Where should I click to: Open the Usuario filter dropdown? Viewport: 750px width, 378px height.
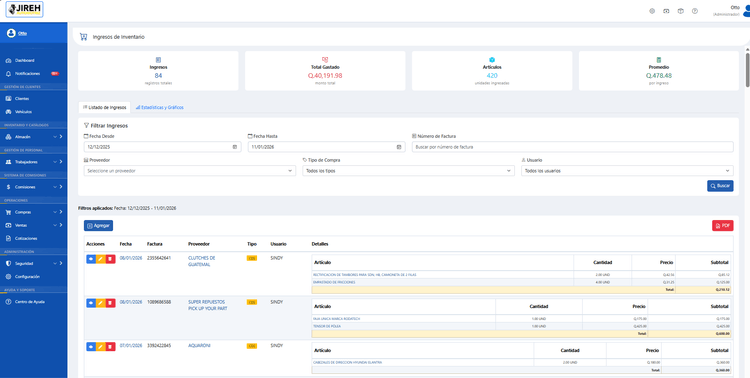[x=627, y=171]
